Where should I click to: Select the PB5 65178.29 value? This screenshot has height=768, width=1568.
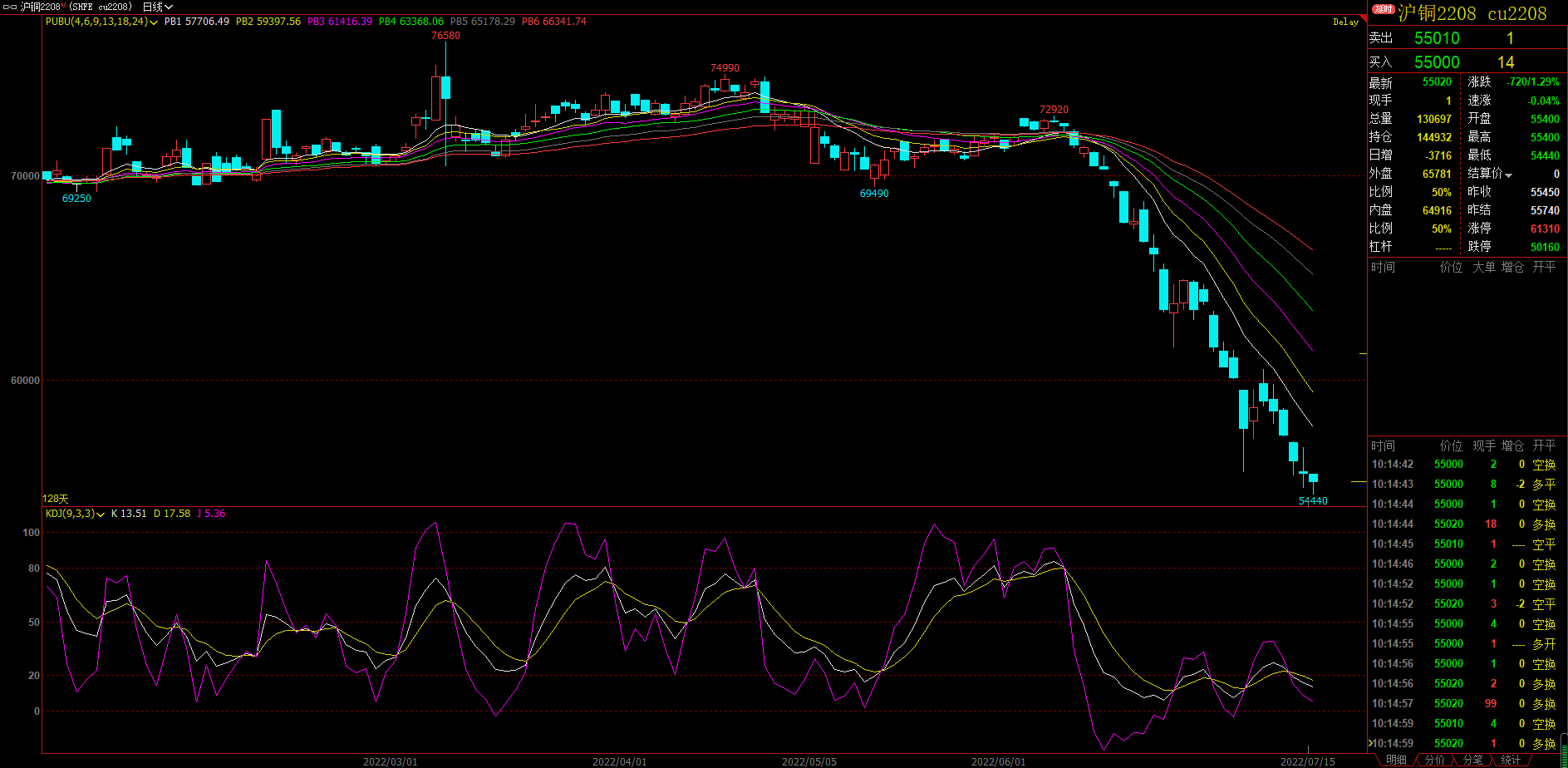pyautogui.click(x=483, y=22)
